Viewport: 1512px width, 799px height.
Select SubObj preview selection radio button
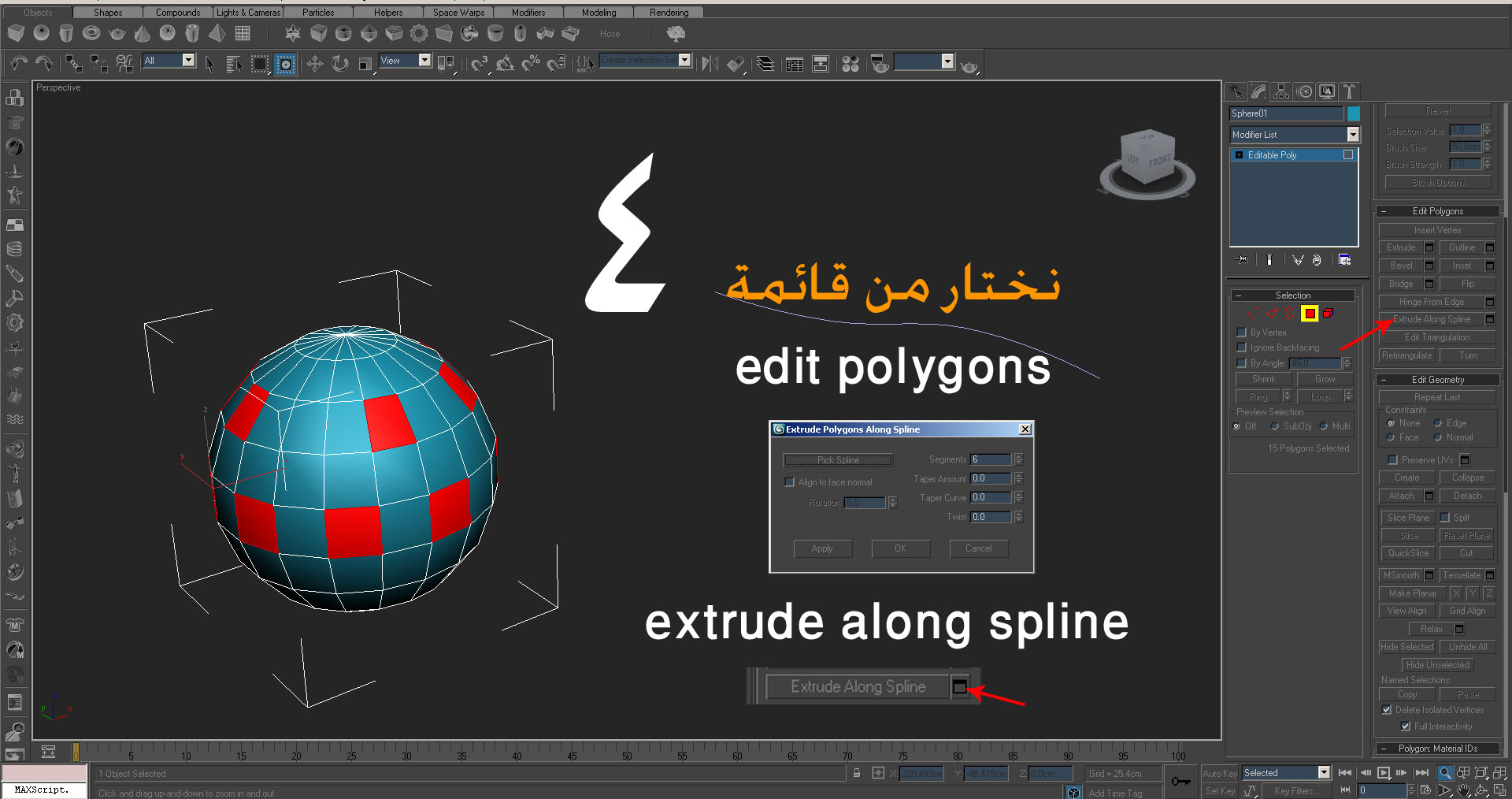1275,427
